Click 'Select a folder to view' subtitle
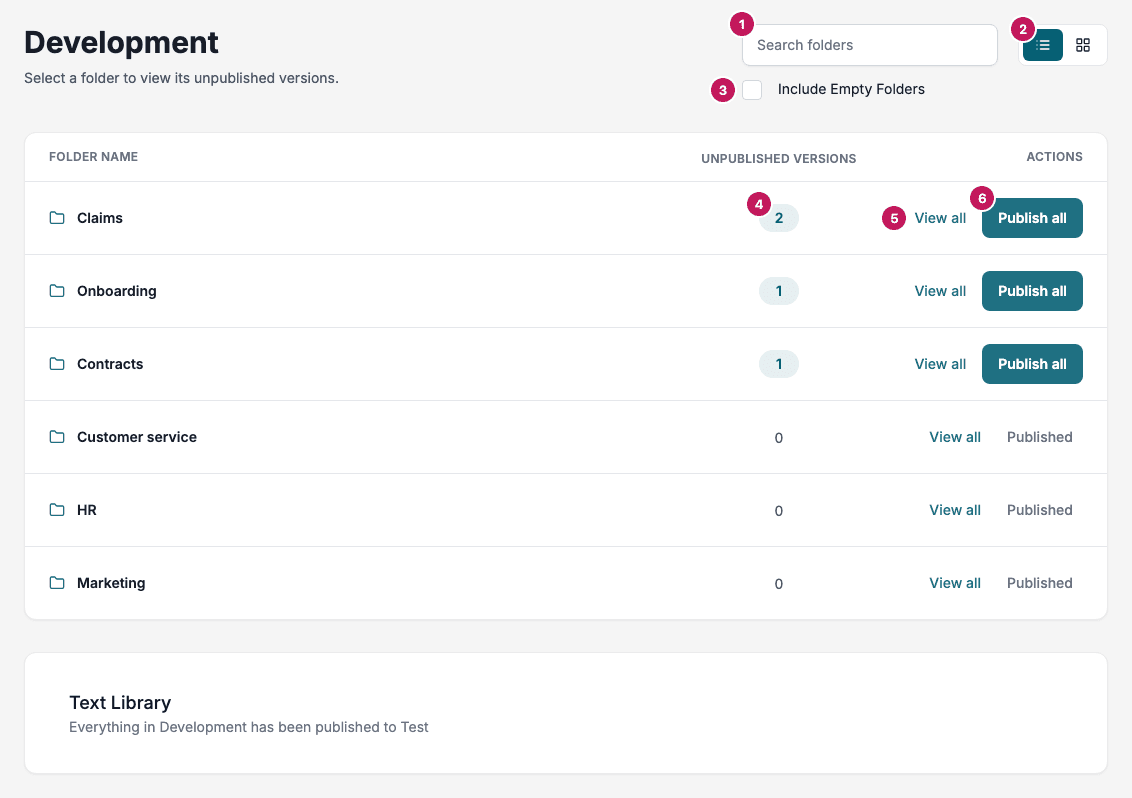Screen dimensions: 1132x798 coord(181,78)
